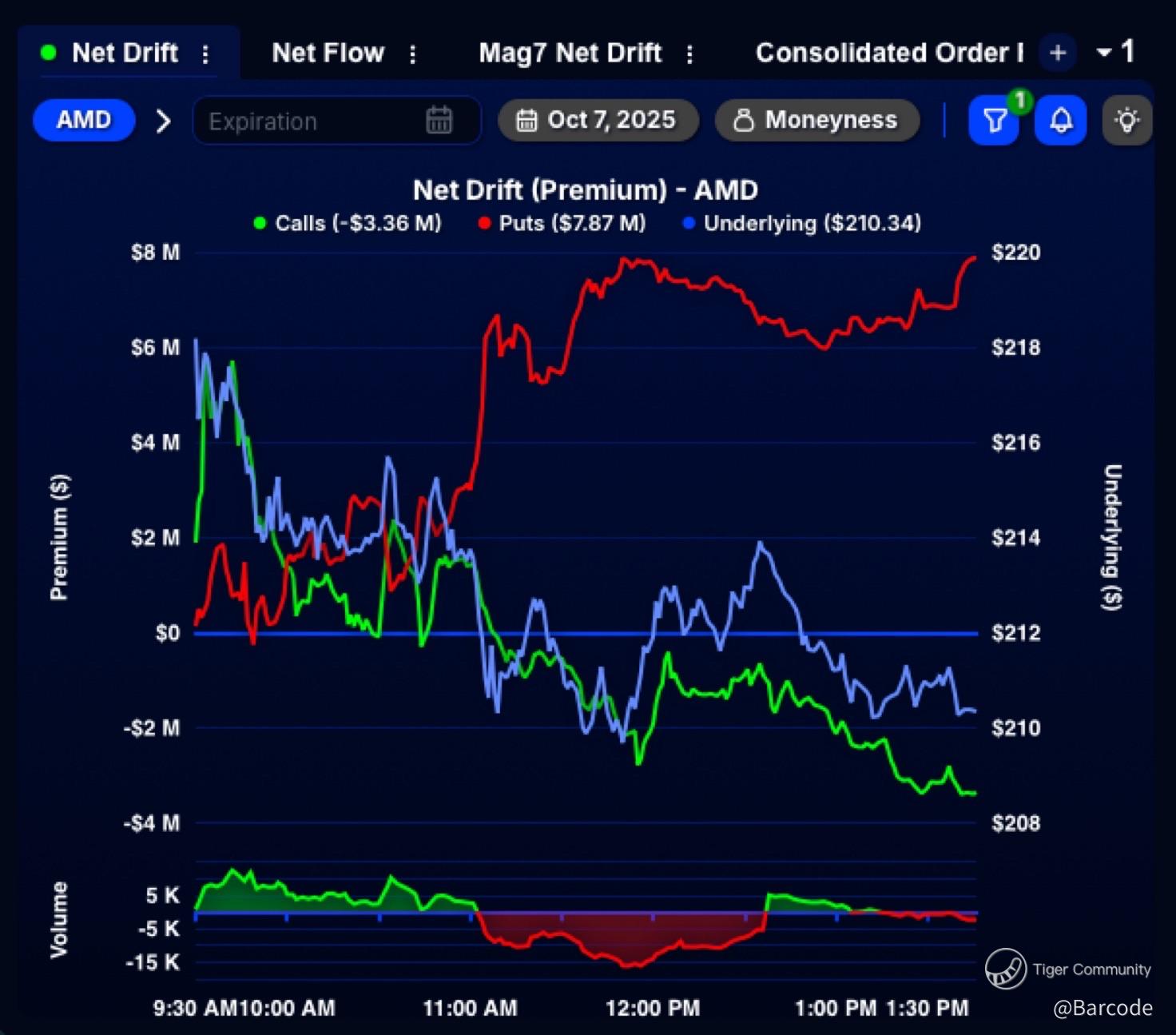The height and width of the screenshot is (1035, 1176).
Task: Click the right chevron next to AMD
Action: click(x=163, y=121)
